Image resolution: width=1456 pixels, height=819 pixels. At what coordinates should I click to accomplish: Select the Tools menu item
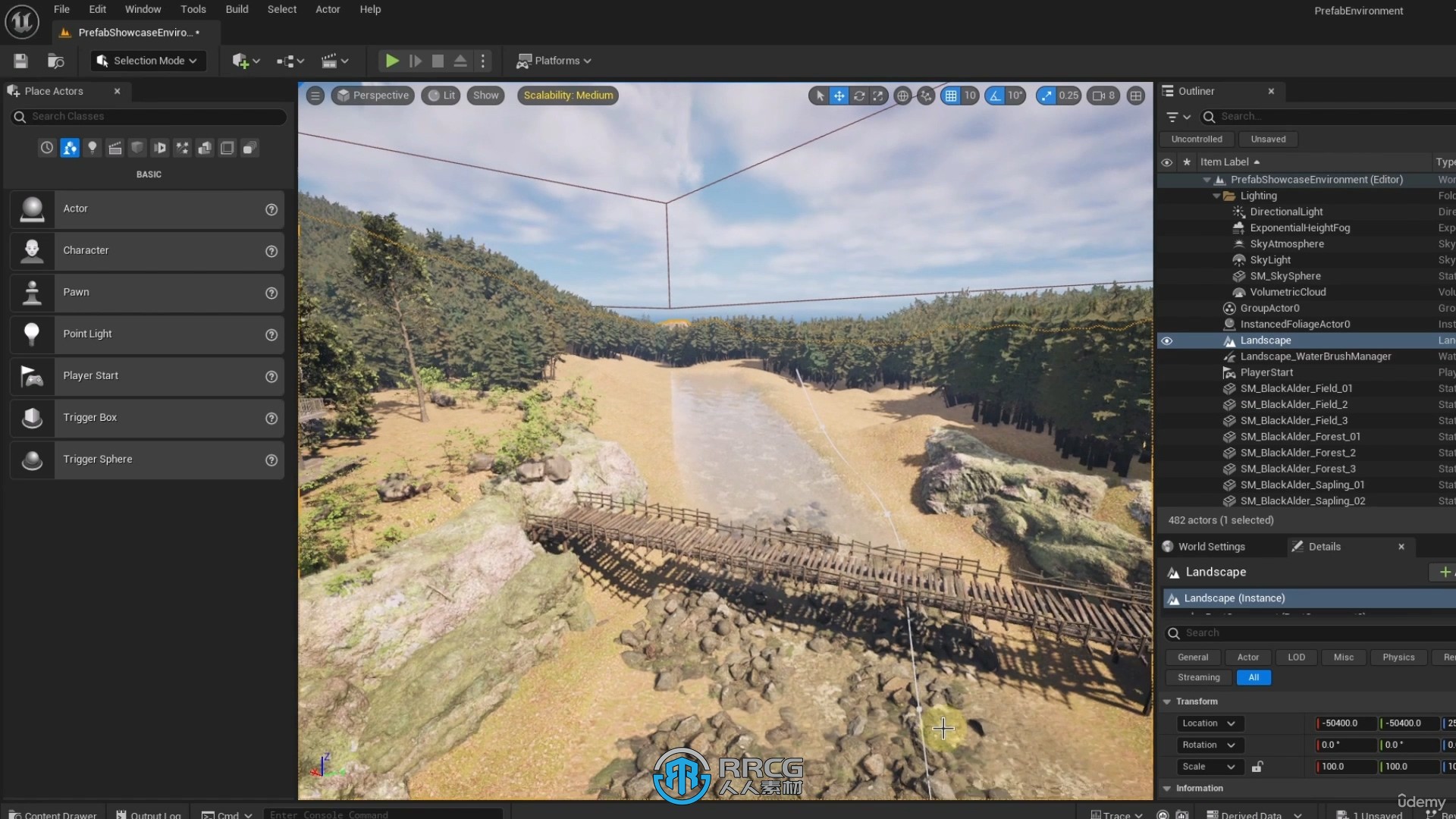click(194, 9)
